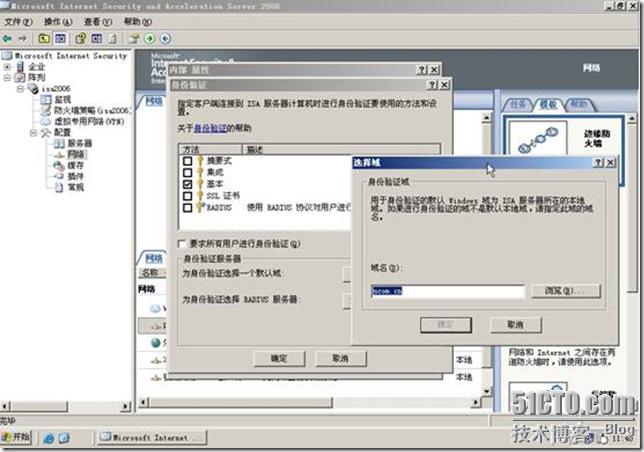Image resolution: width=644 pixels, height=452 pixels.
Task: Open the 文件(F) menu
Action: coord(18,22)
